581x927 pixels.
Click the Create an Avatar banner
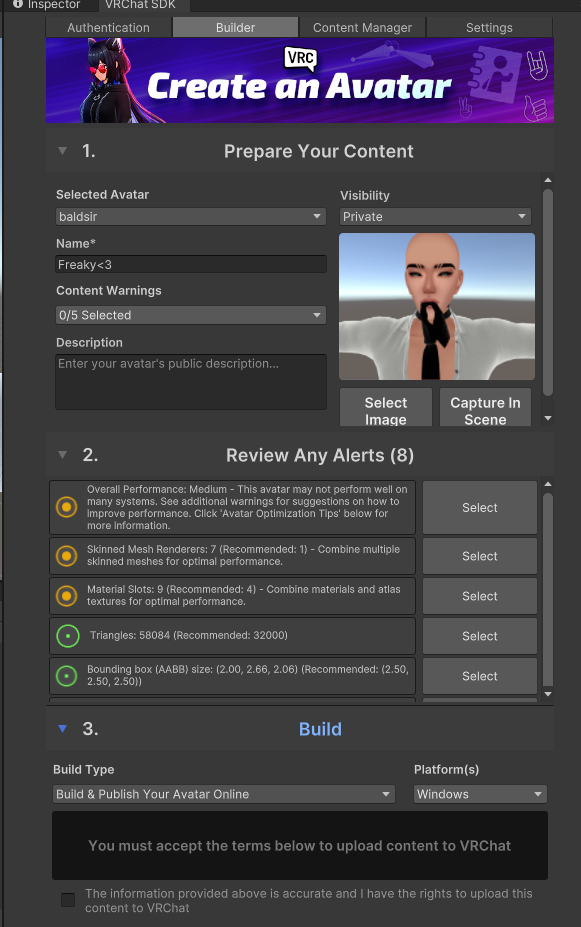(300, 80)
